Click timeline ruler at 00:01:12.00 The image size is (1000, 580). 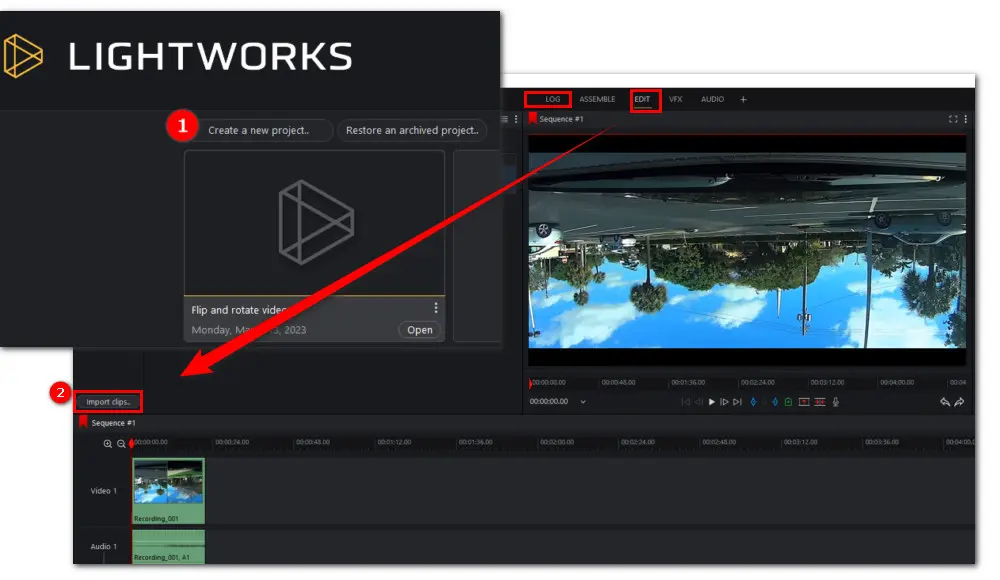pyautogui.click(x=394, y=442)
